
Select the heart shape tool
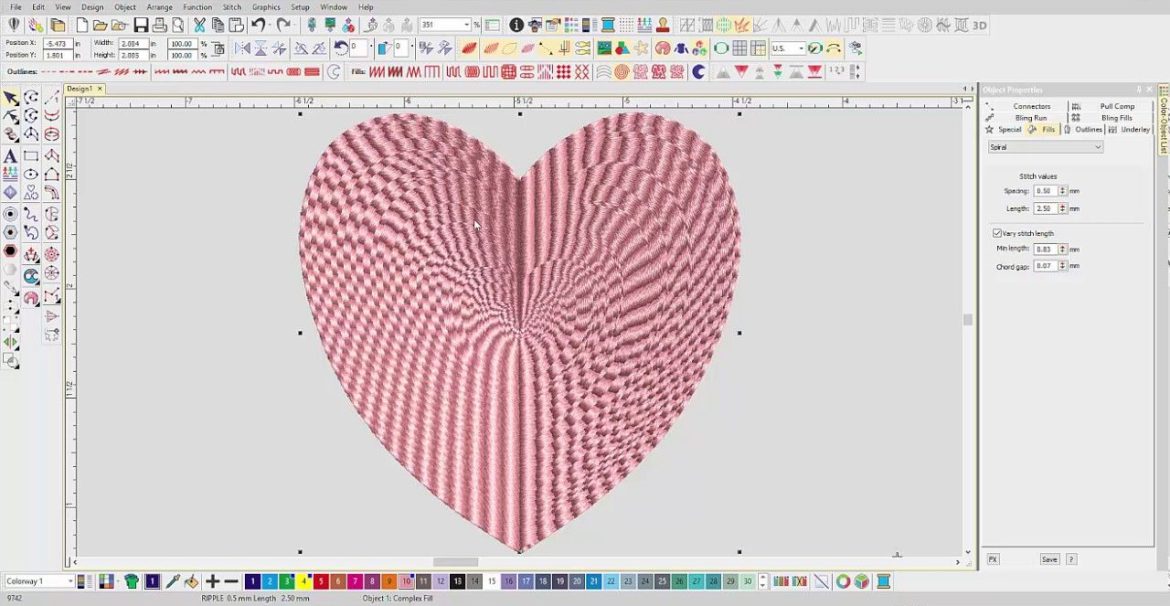[x=31, y=193]
